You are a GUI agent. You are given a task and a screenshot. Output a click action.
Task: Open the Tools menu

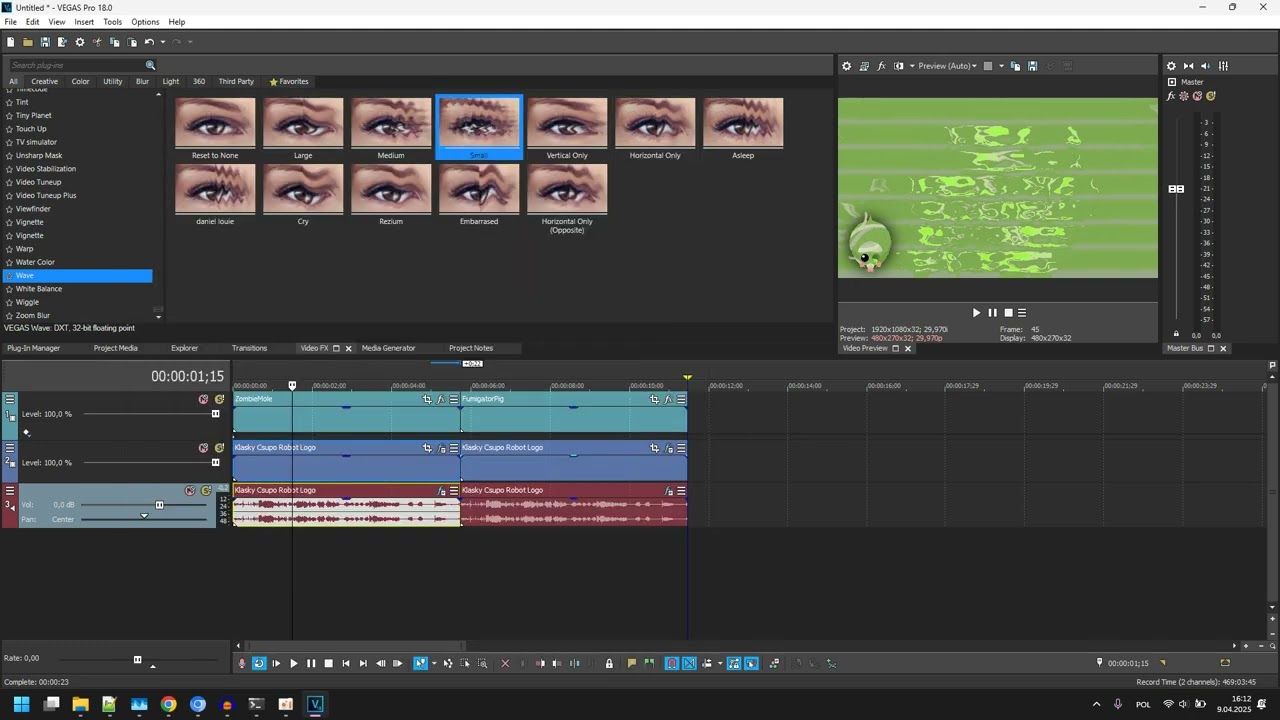[x=112, y=22]
